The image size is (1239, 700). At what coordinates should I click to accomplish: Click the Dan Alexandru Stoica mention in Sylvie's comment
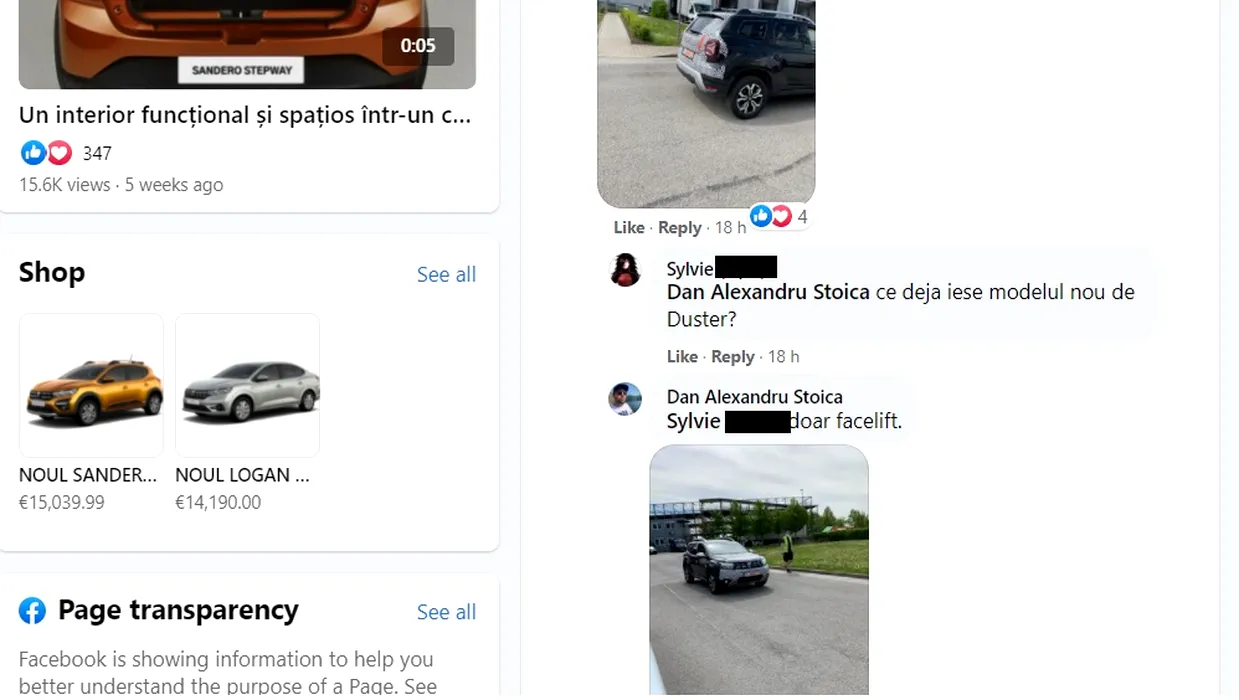point(768,292)
